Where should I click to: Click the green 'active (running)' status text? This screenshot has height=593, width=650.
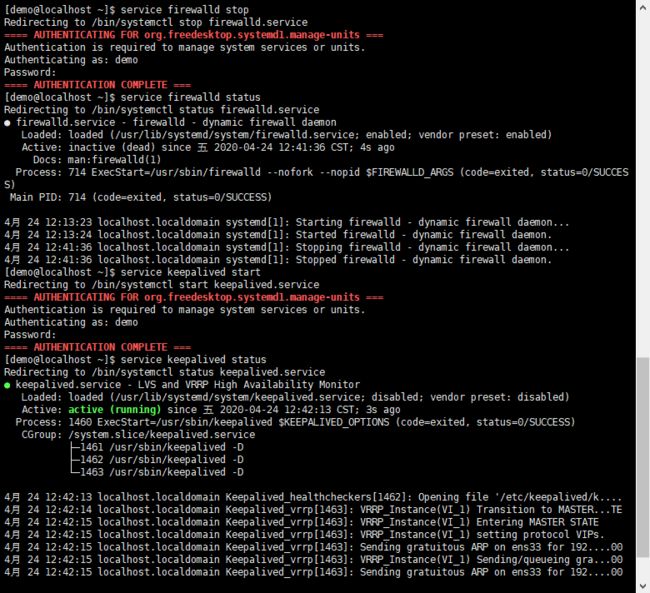(114, 410)
